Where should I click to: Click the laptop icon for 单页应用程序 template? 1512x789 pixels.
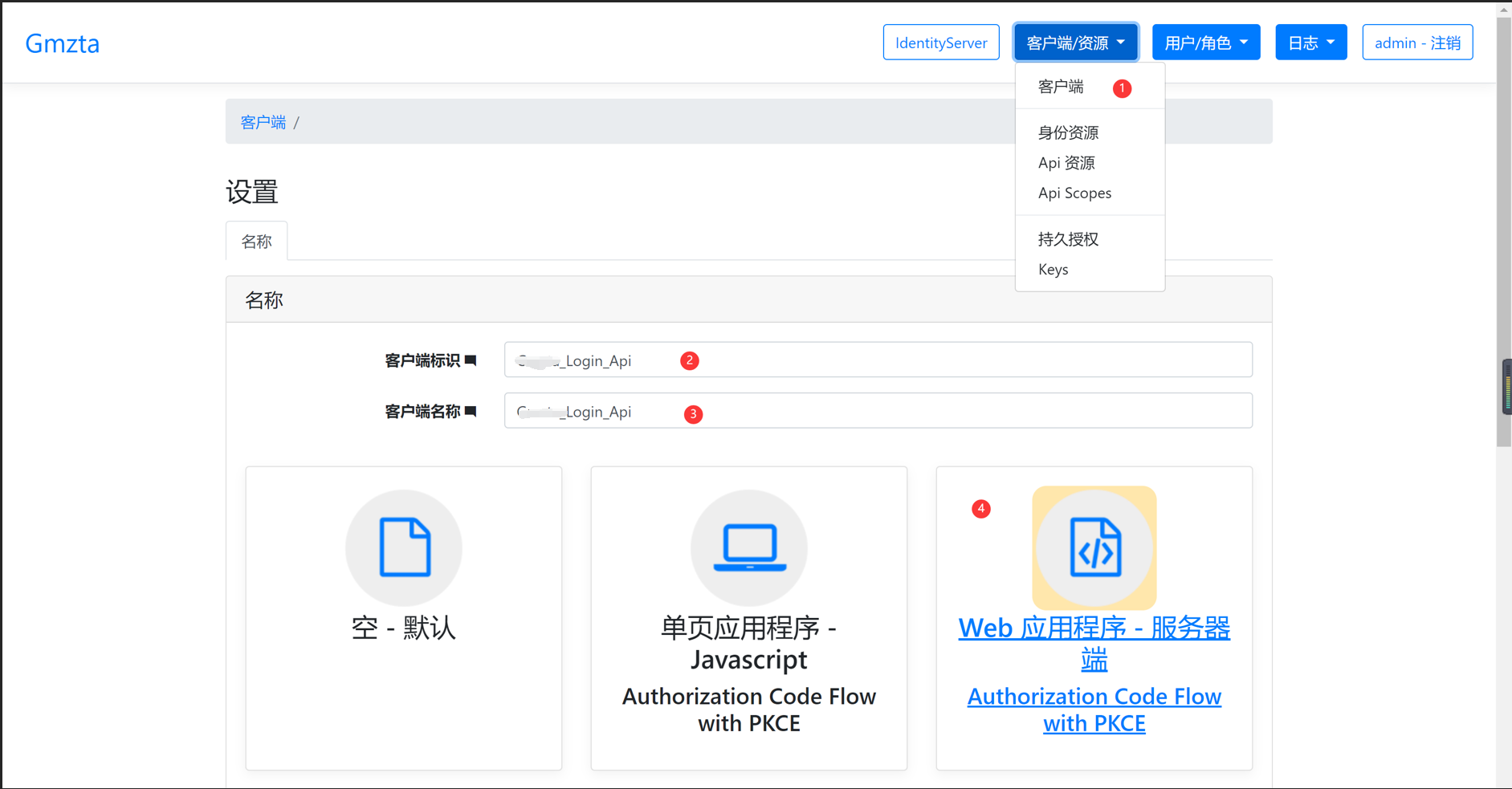[748, 548]
